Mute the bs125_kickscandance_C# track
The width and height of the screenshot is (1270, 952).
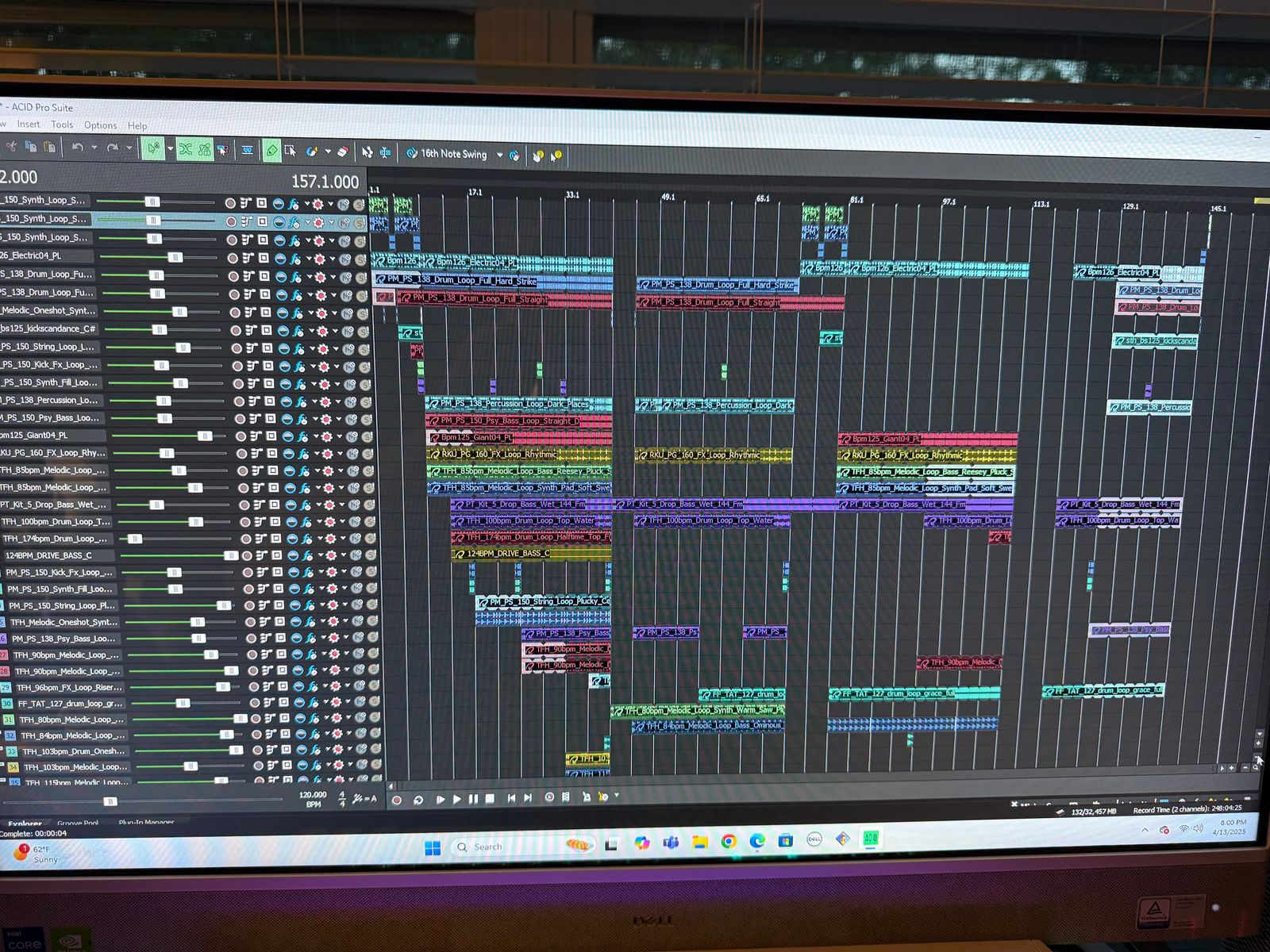tap(345, 331)
